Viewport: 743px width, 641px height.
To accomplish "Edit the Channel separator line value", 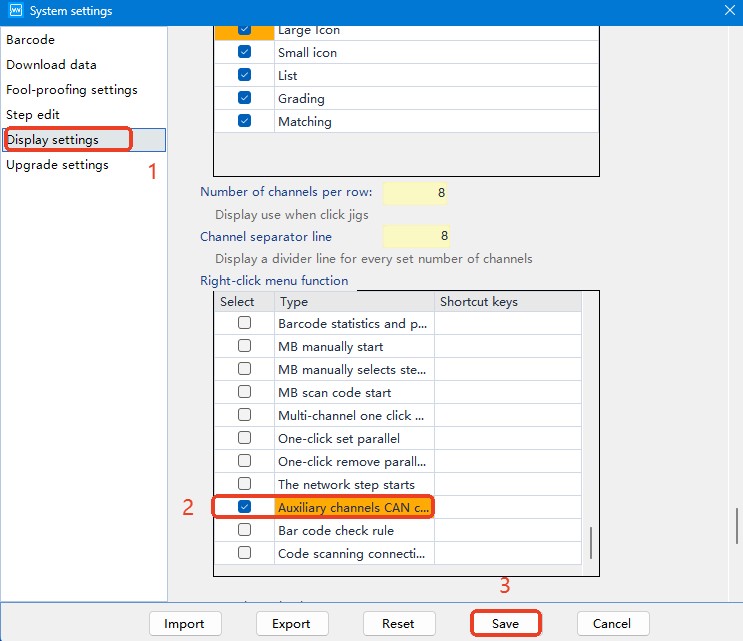I will [x=416, y=237].
